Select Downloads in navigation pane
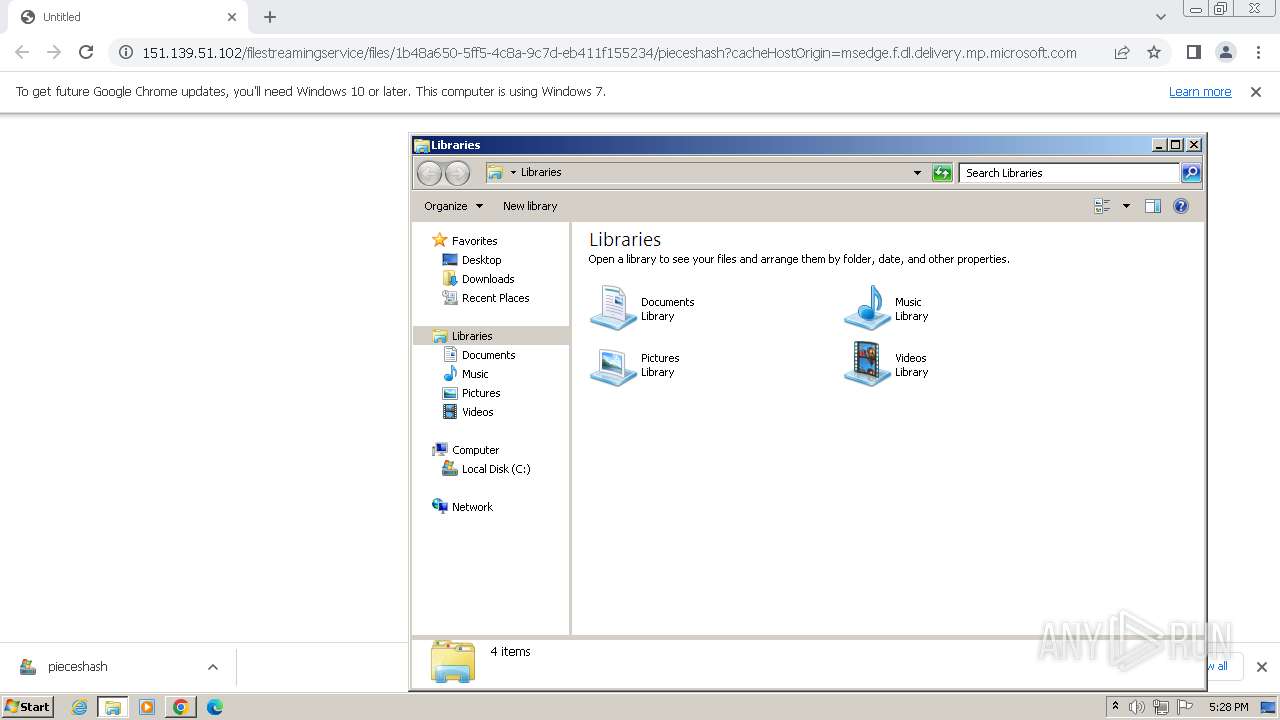This screenshot has height=720, width=1280. 488,279
